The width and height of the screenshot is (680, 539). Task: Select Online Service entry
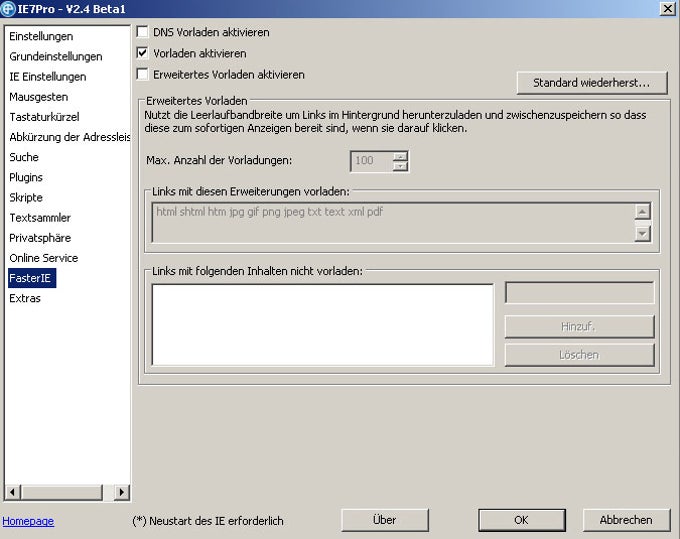click(44, 258)
